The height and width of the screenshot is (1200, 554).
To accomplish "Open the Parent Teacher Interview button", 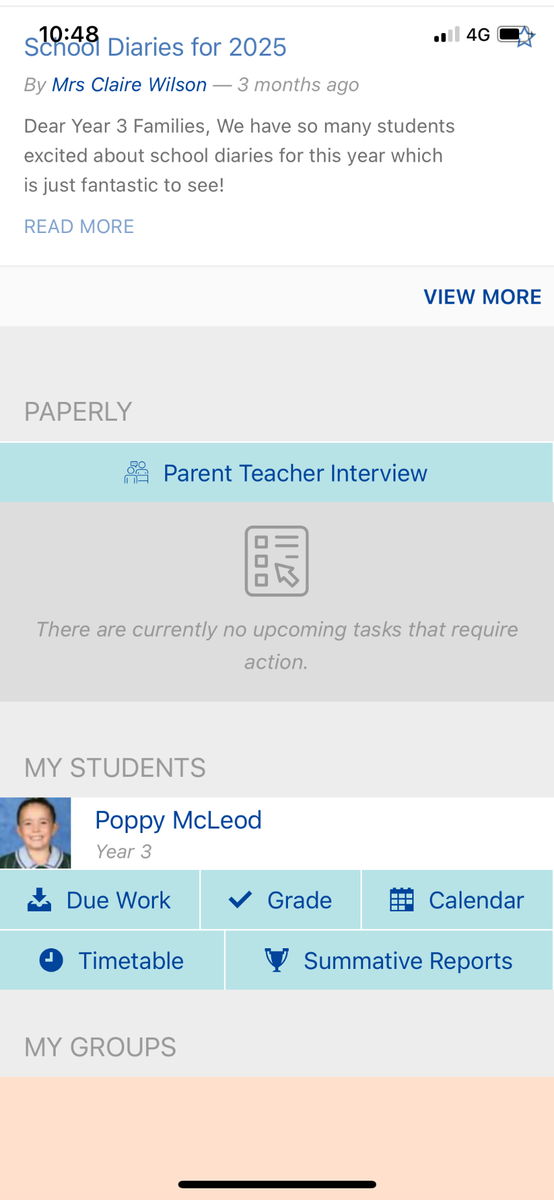I will tap(276, 473).
